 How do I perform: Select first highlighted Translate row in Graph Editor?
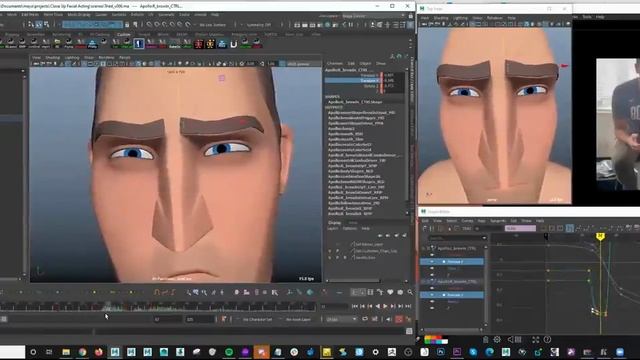point(452,261)
